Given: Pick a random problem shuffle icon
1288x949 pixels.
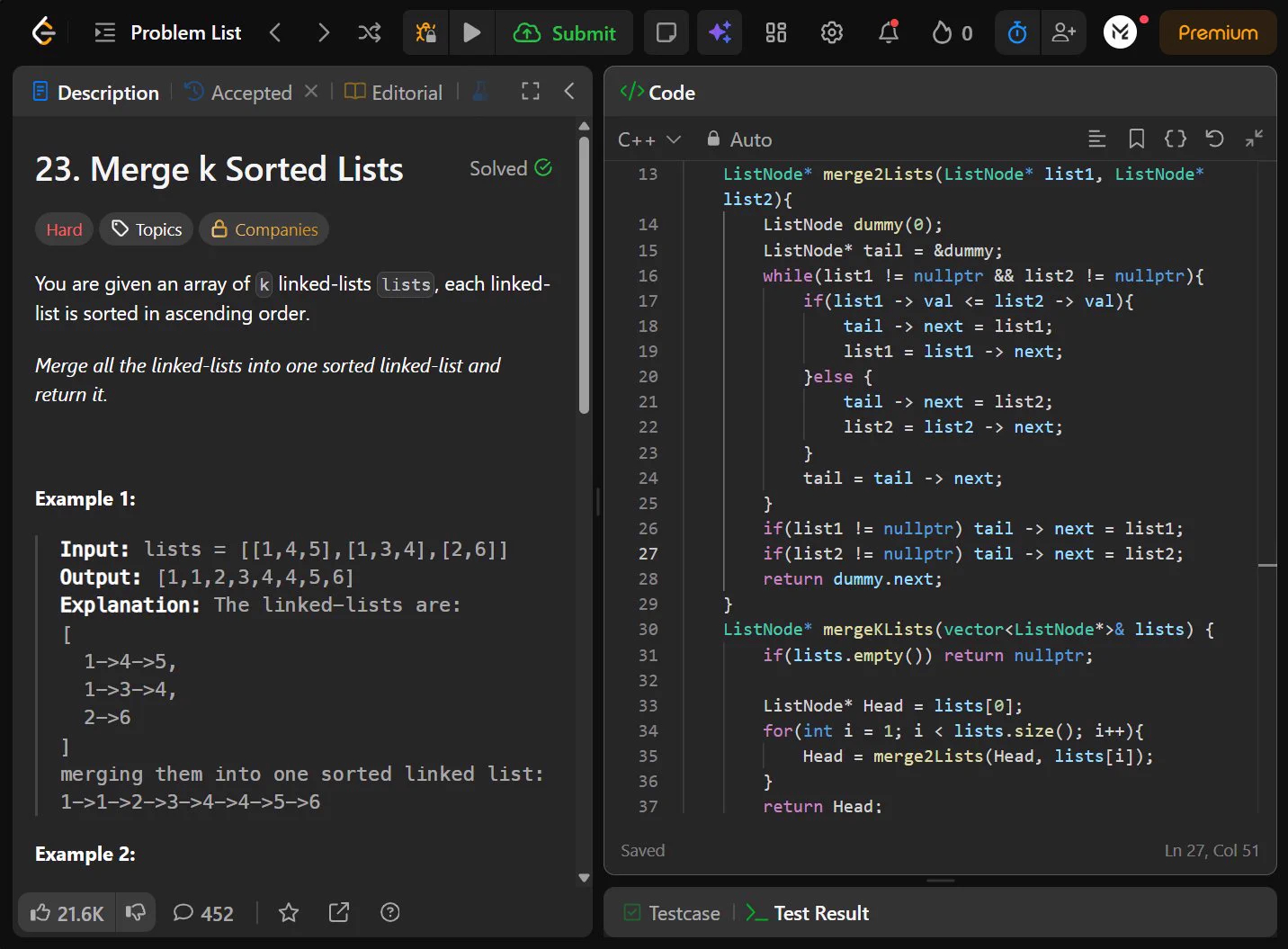Looking at the screenshot, I should 370,33.
